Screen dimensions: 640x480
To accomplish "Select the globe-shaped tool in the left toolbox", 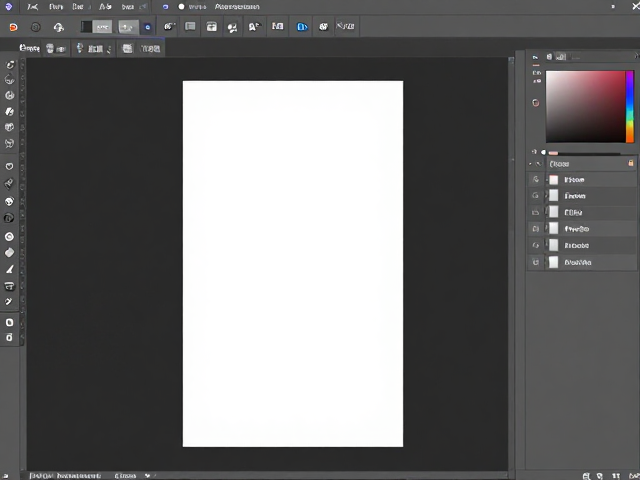I will coord(9,201).
